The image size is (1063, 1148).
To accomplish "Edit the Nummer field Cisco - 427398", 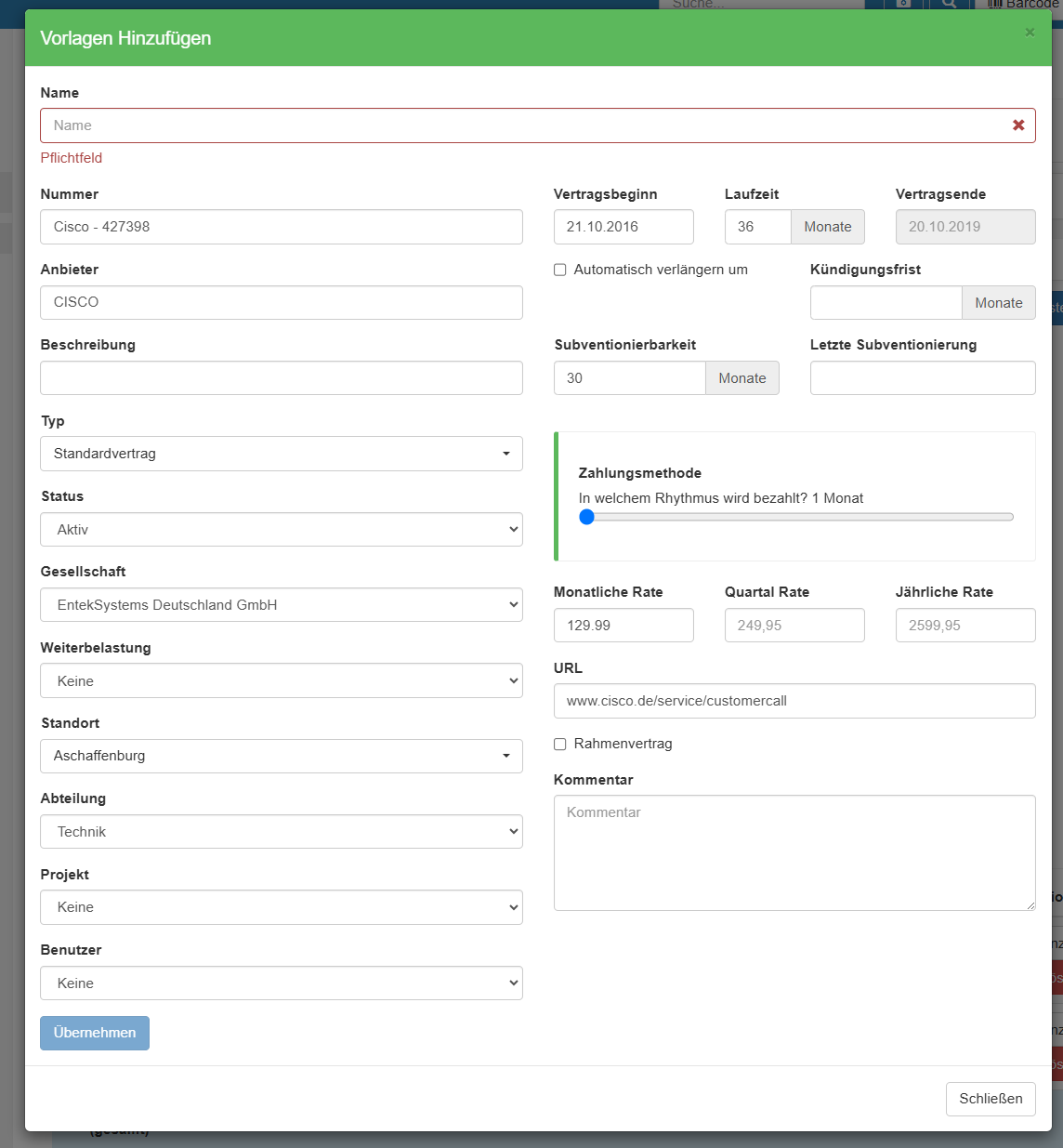I will [x=282, y=227].
